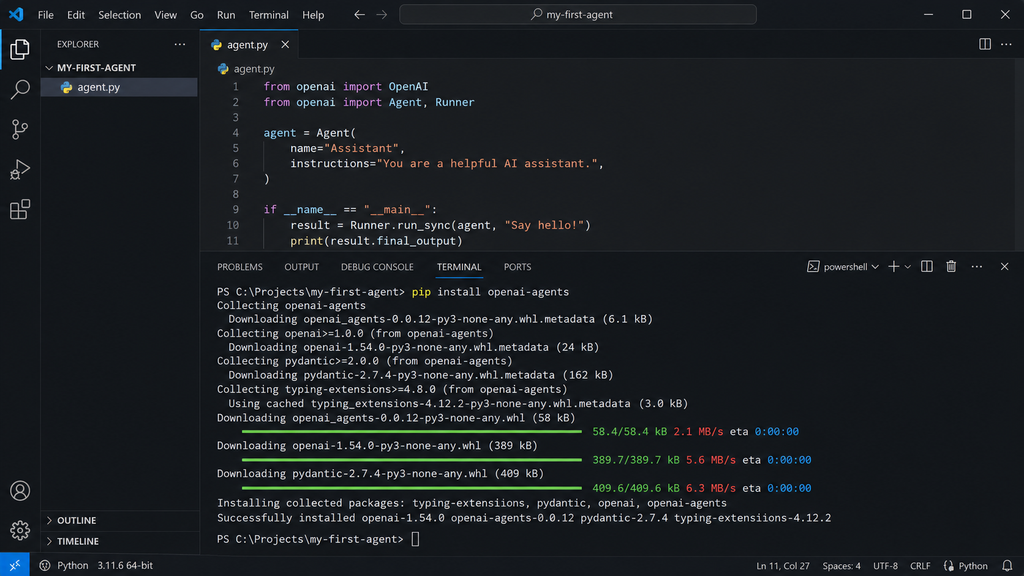This screenshot has height=576, width=1024.
Task: Close the agent.py editor tab
Action: 285,44
